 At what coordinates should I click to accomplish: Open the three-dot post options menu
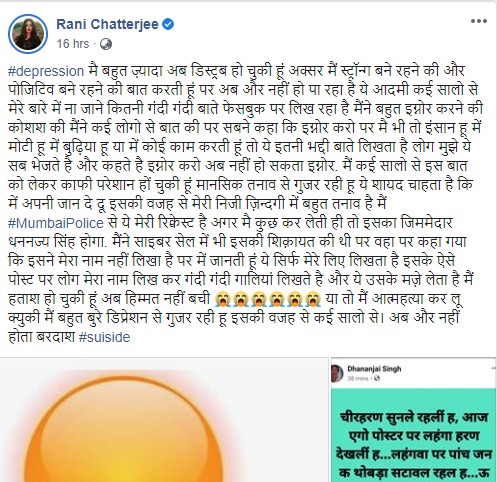coord(479,21)
